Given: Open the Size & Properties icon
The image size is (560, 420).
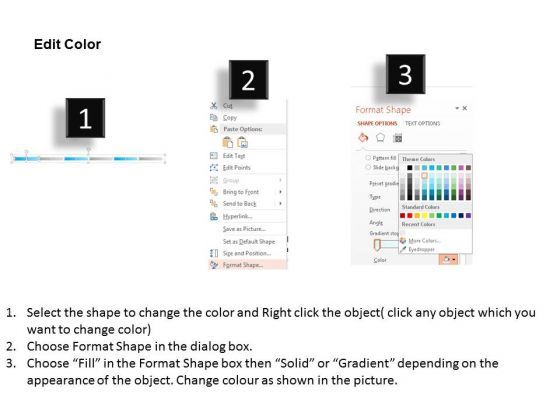Looking at the screenshot, I should point(398,138).
